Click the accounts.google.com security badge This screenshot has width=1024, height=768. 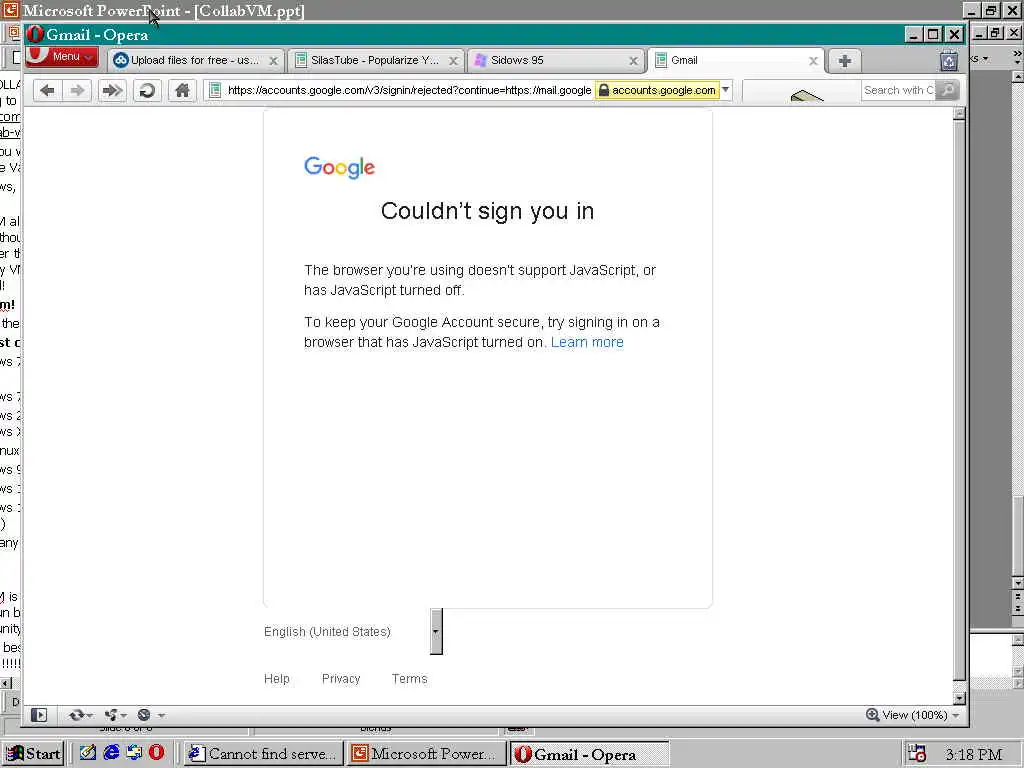click(x=657, y=90)
